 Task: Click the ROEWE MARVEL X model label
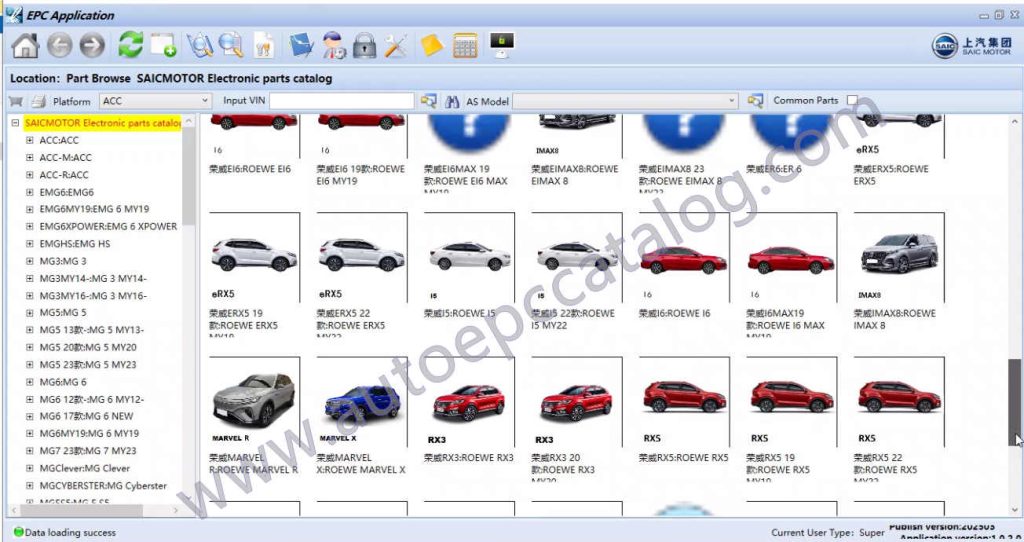tap(361, 464)
